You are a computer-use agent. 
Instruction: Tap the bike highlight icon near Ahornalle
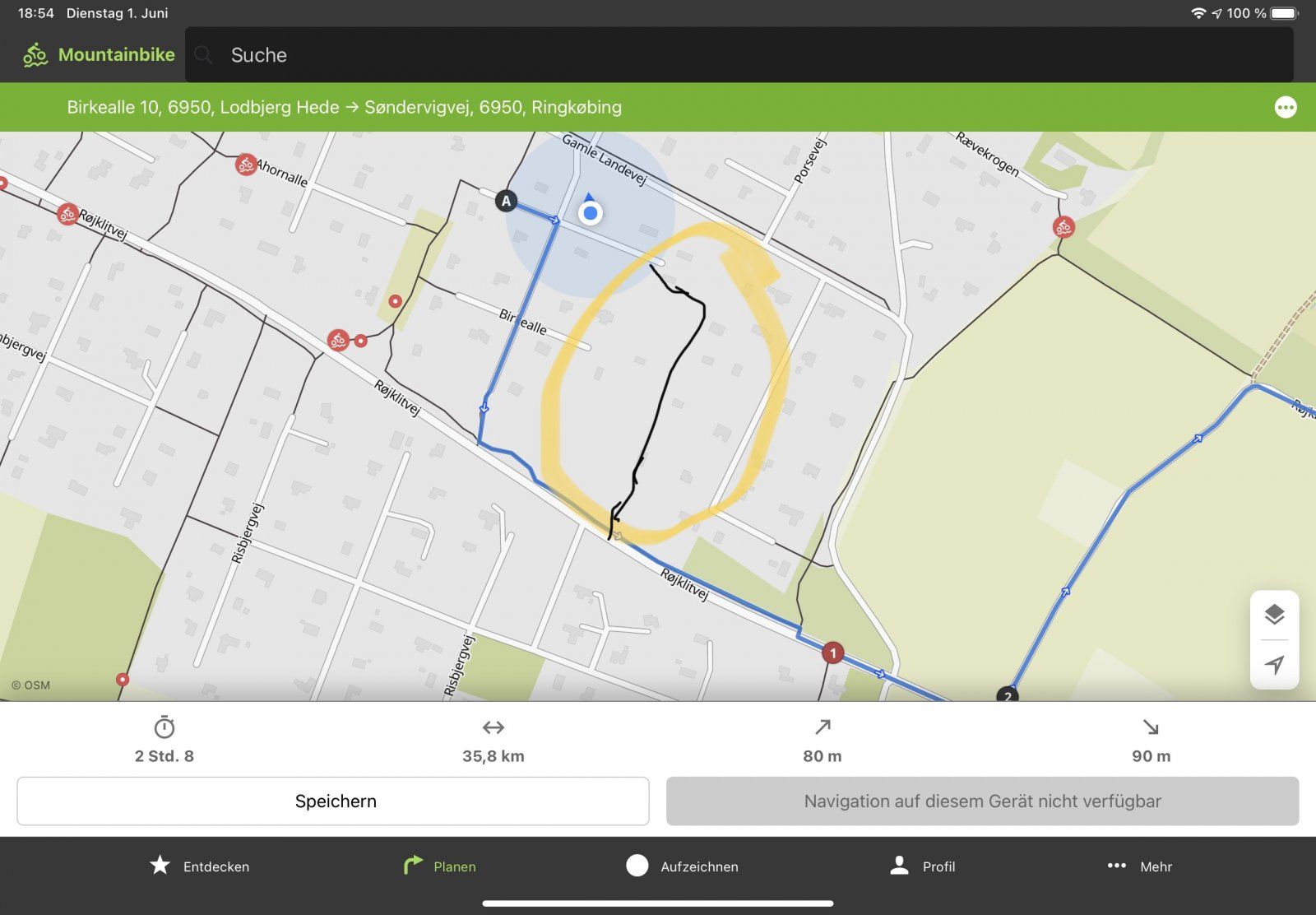pos(245,165)
